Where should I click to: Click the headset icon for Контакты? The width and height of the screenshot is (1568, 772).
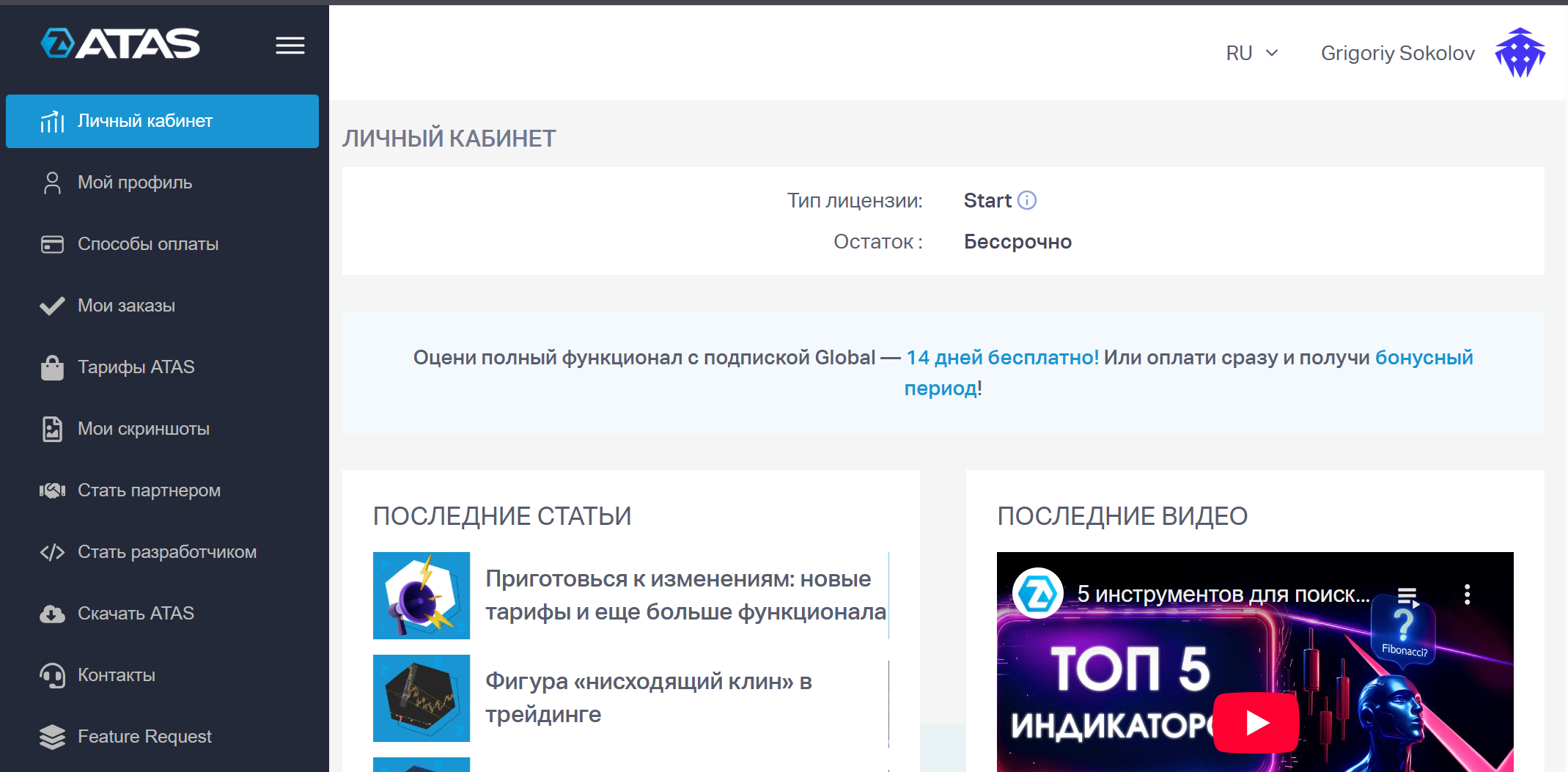52,675
